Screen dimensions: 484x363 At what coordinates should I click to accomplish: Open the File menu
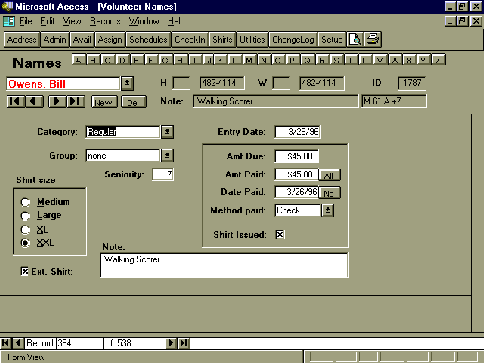pos(26,21)
